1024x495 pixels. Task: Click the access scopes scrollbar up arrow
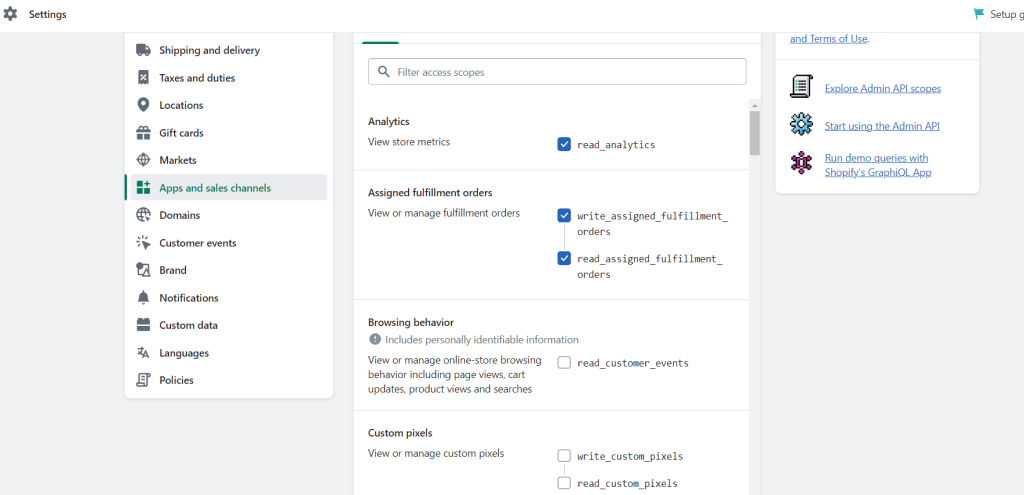coord(755,105)
